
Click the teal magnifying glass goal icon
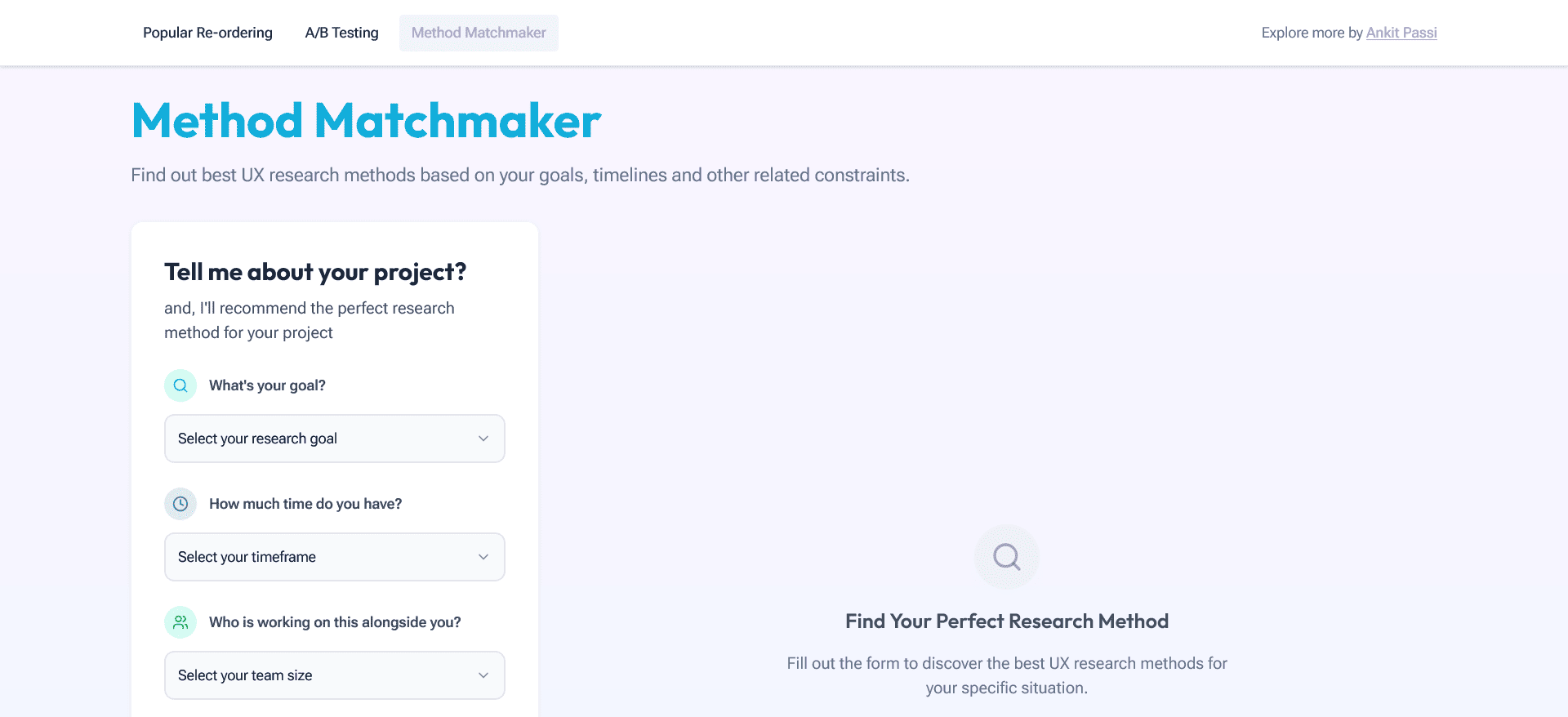pyautogui.click(x=180, y=385)
